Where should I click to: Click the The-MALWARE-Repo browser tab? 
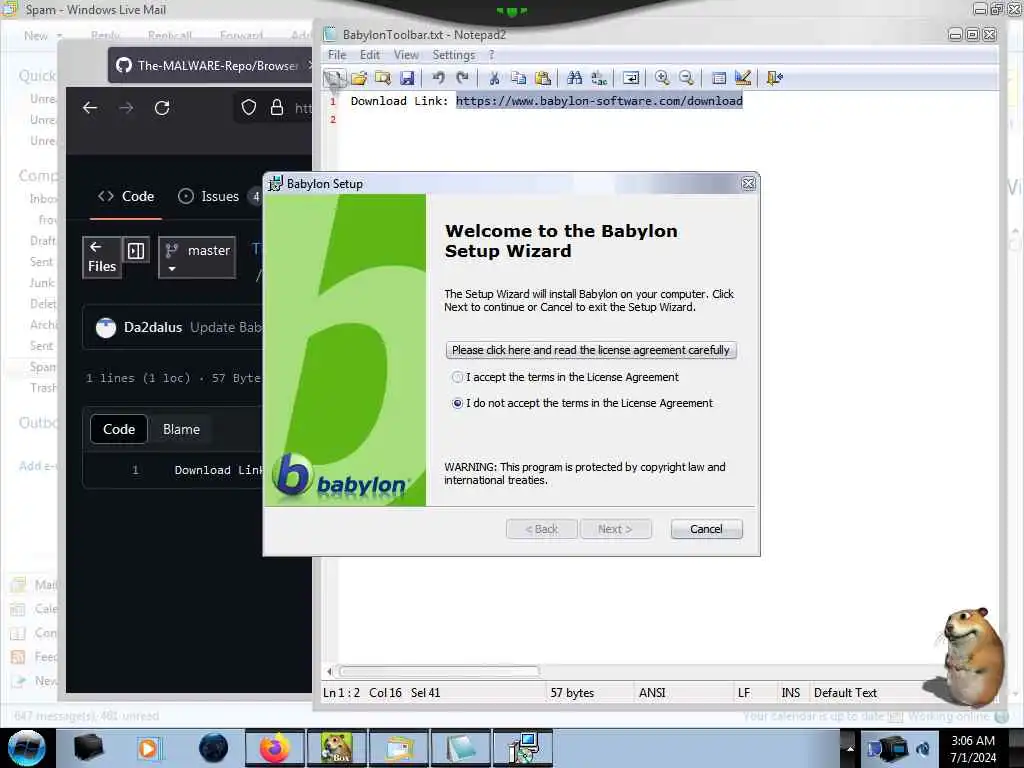click(x=210, y=65)
